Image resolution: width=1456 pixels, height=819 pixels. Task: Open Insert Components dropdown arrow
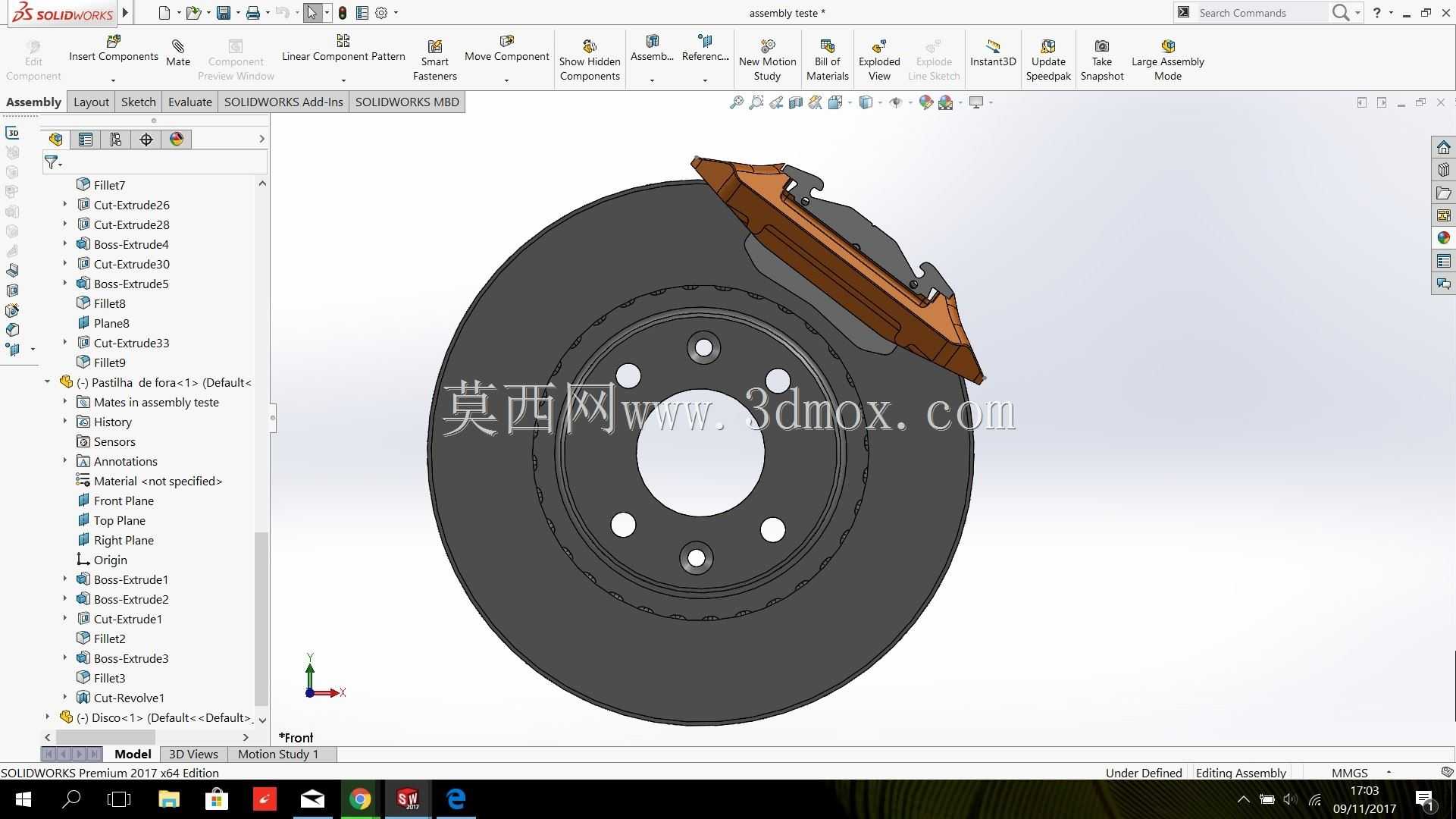point(113,80)
